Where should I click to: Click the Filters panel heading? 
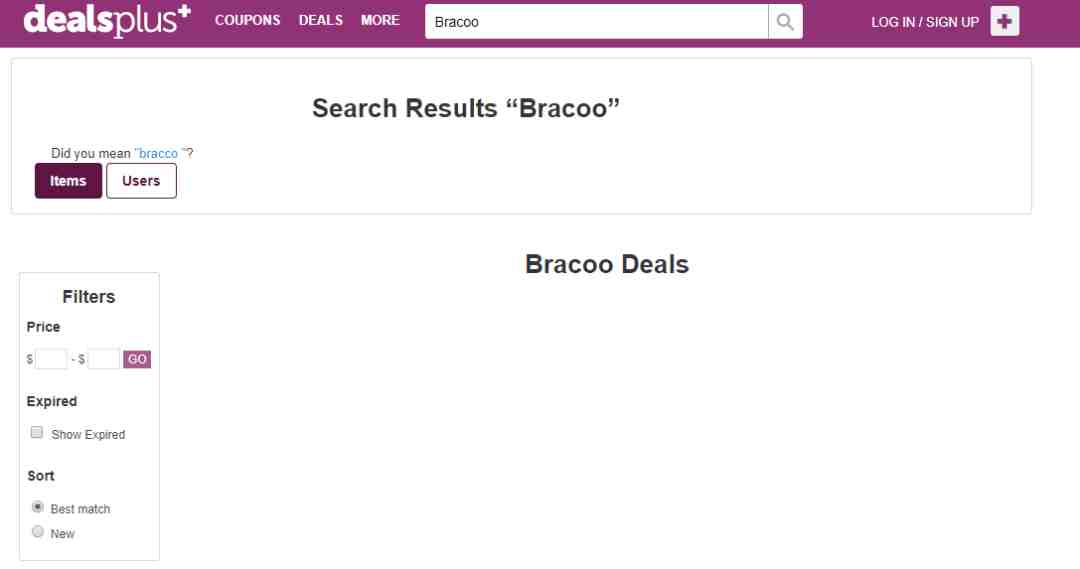tap(89, 297)
